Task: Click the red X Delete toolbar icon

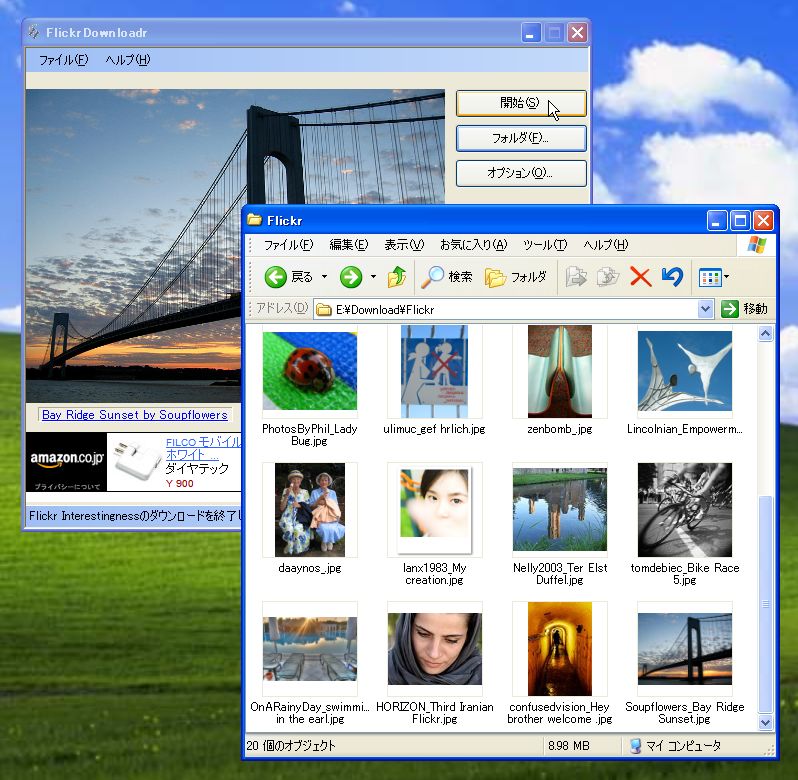Action: coord(640,277)
